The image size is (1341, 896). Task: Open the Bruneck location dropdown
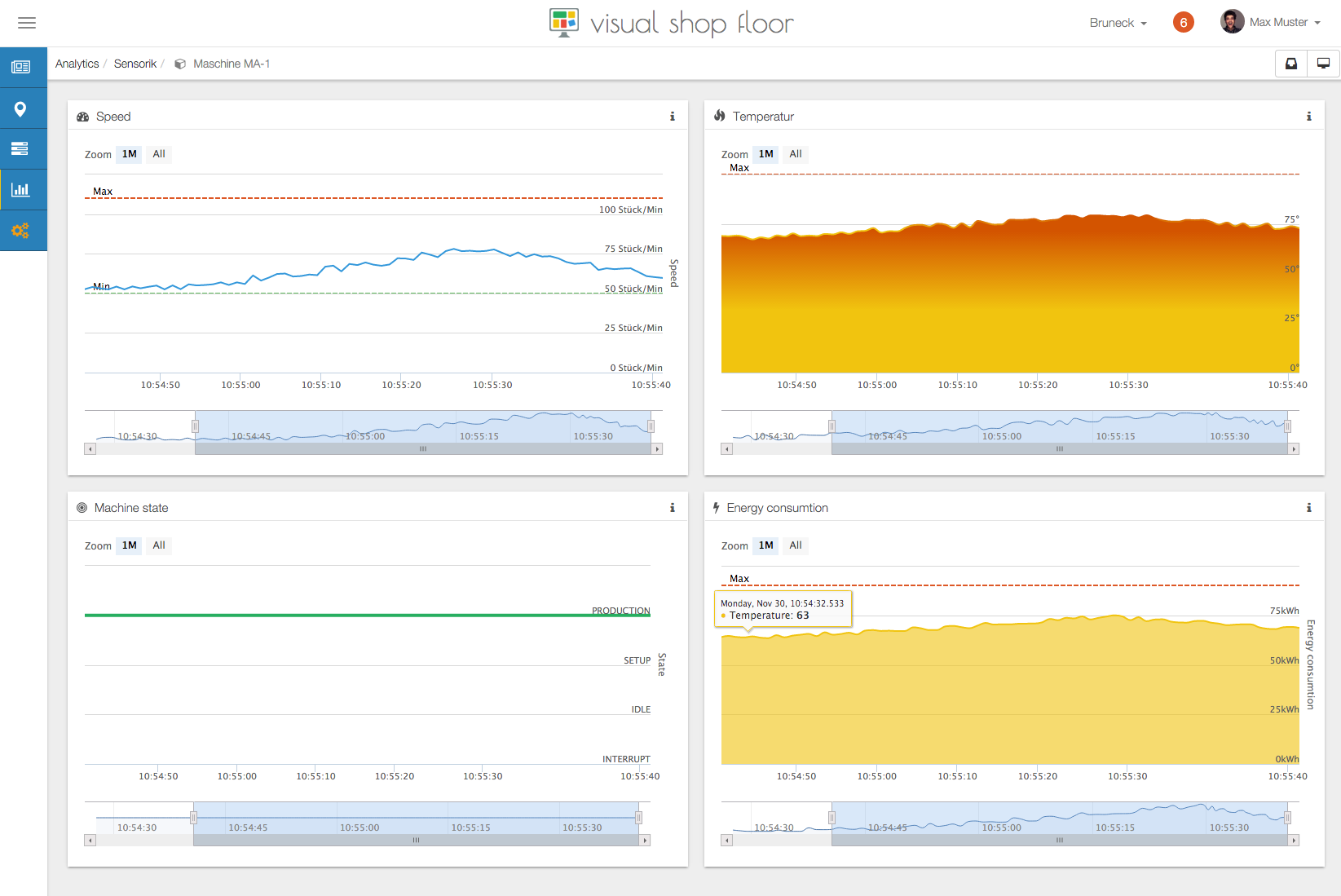1118,23
